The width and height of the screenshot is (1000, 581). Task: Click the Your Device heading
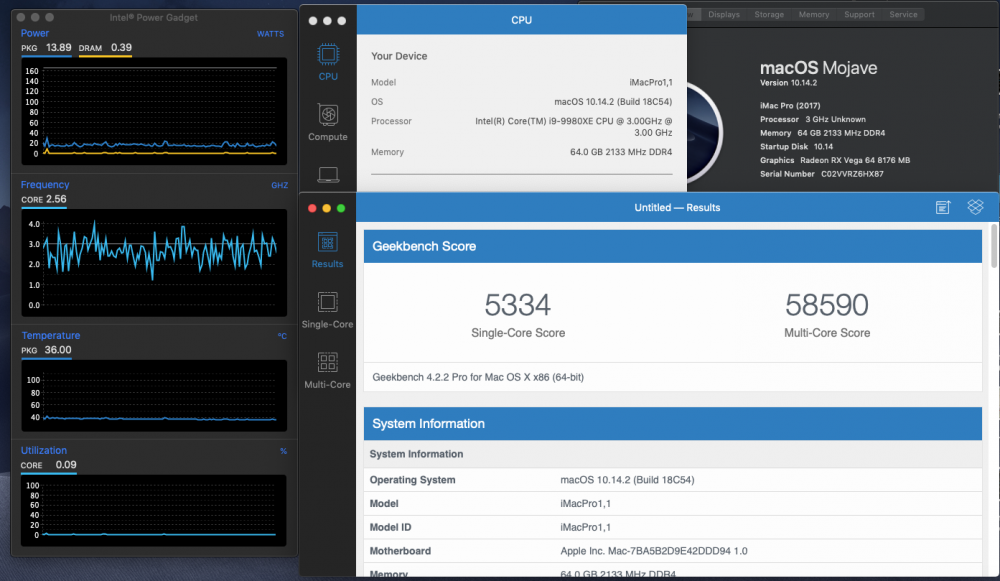point(399,56)
